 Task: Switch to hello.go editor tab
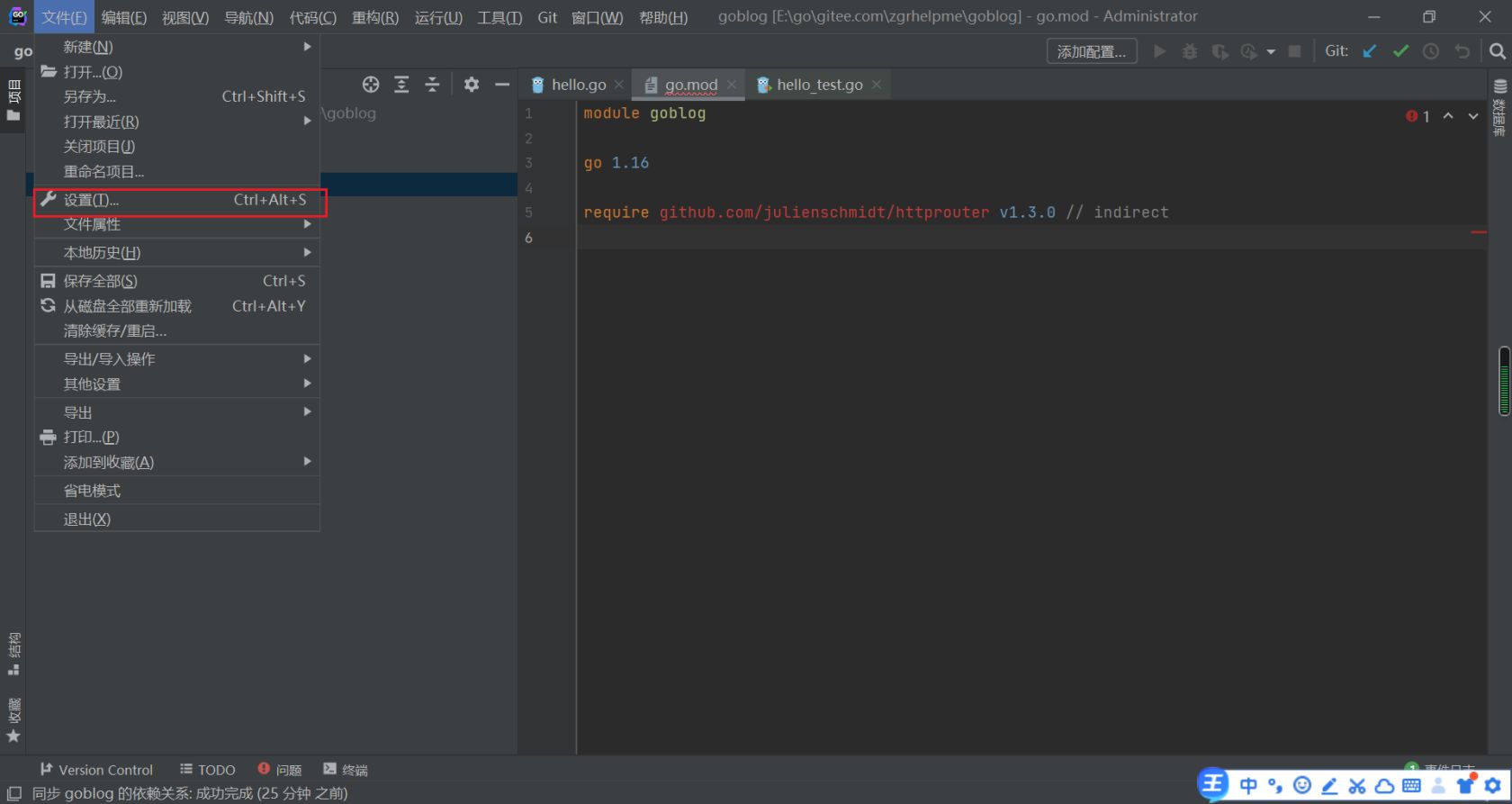click(578, 85)
